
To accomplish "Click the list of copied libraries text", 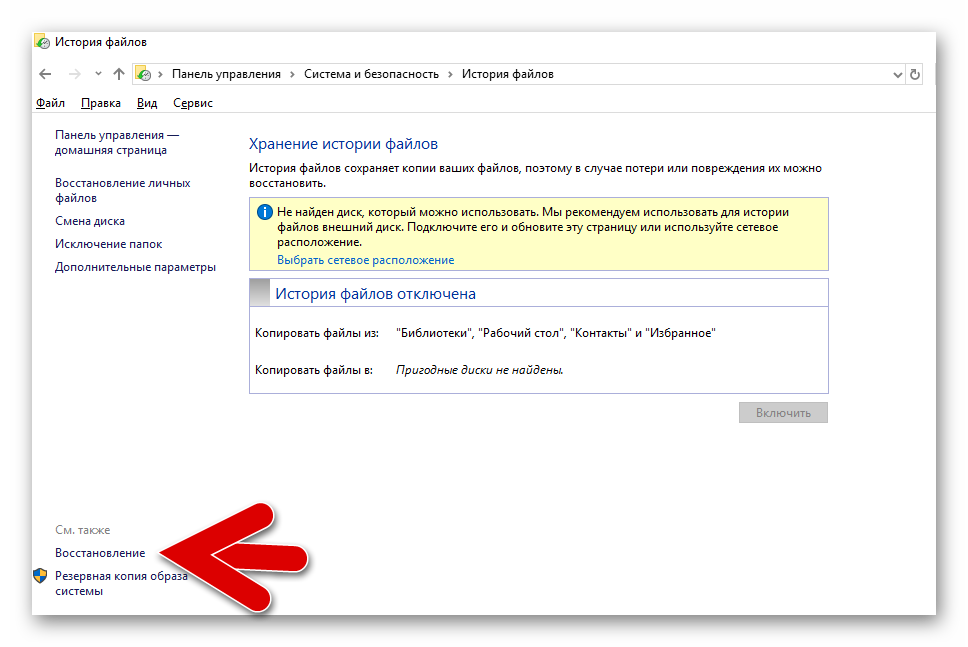I will (556, 333).
